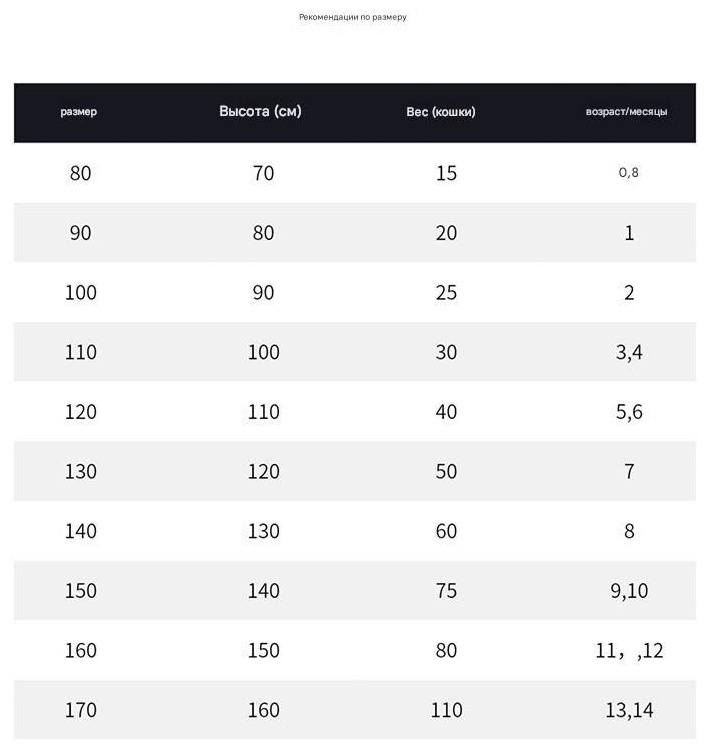Select the 'возраст/месяцы' column header

(x=626, y=112)
